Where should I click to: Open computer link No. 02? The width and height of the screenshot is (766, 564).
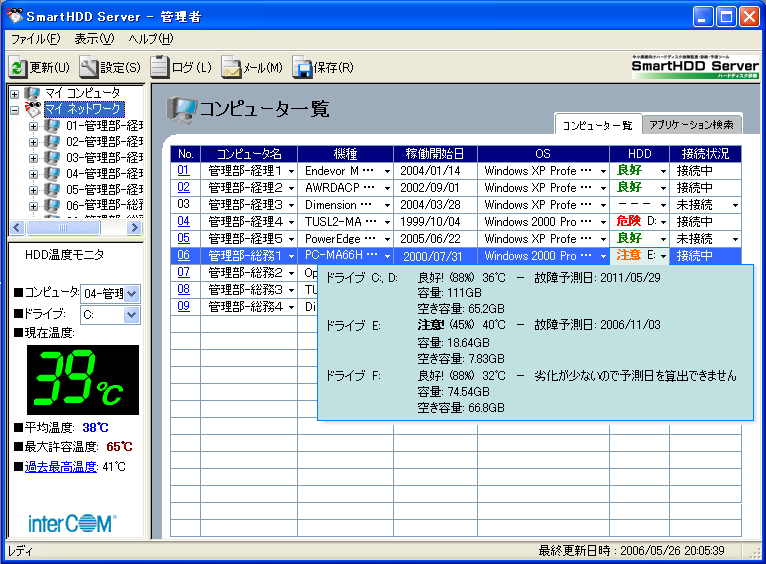[x=183, y=187]
